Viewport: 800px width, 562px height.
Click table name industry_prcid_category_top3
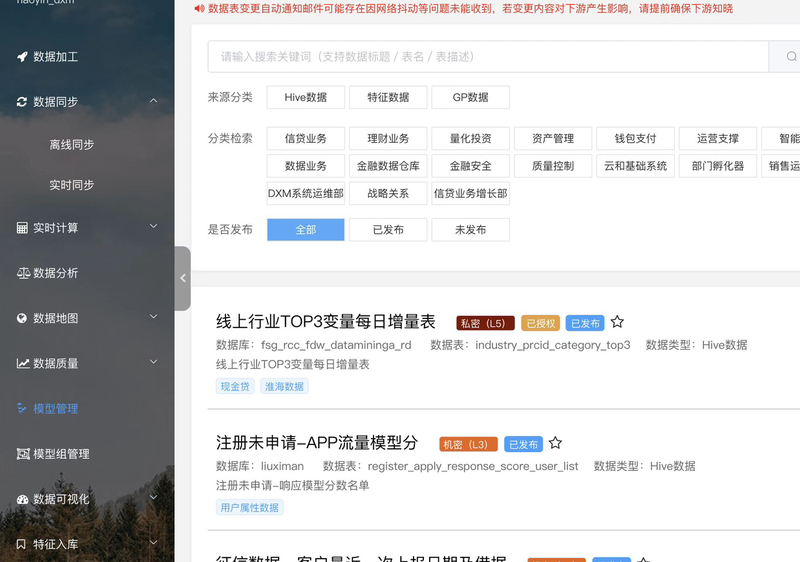553,345
